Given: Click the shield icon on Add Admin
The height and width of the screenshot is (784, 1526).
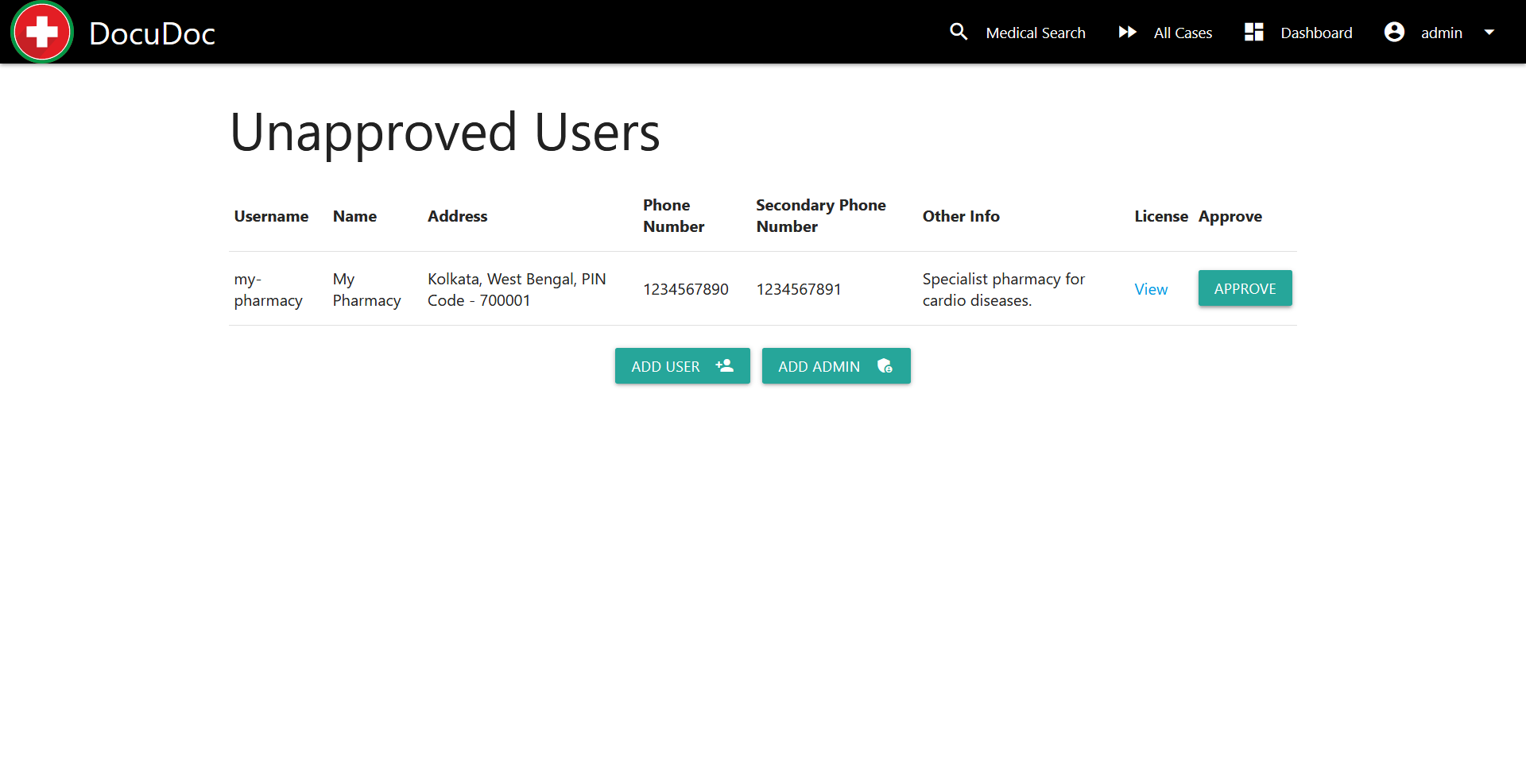Looking at the screenshot, I should (x=885, y=365).
